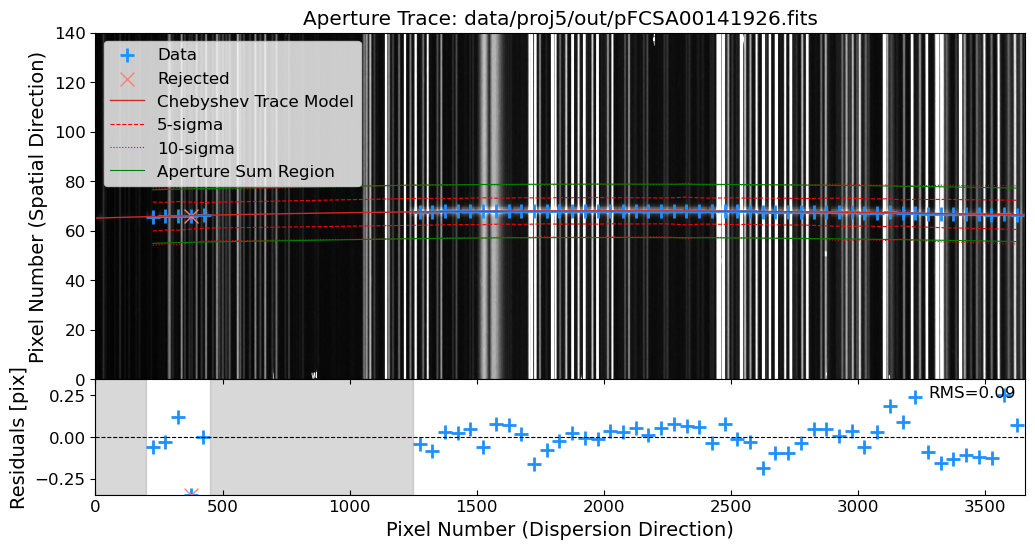Click the 0.25 tick label on residuals axis
The image size is (1035, 549).
[63, 396]
